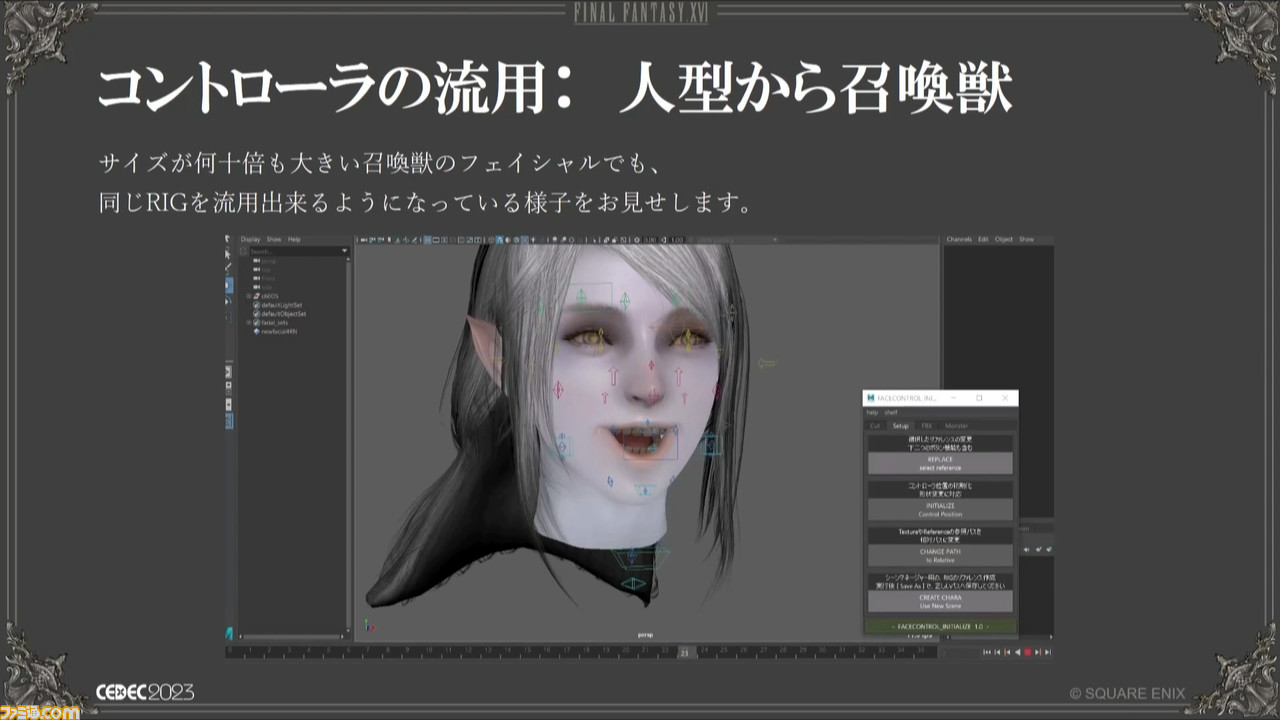Open the Edit menu in Channel Box
The height and width of the screenshot is (720, 1280).
coord(984,240)
